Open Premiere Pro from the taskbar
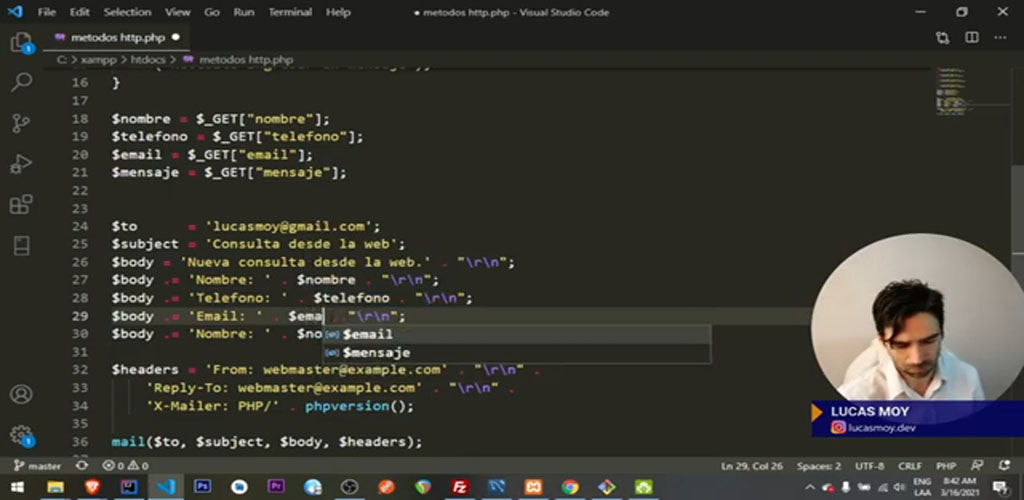Screen dimensions: 1024x500 tap(276, 487)
